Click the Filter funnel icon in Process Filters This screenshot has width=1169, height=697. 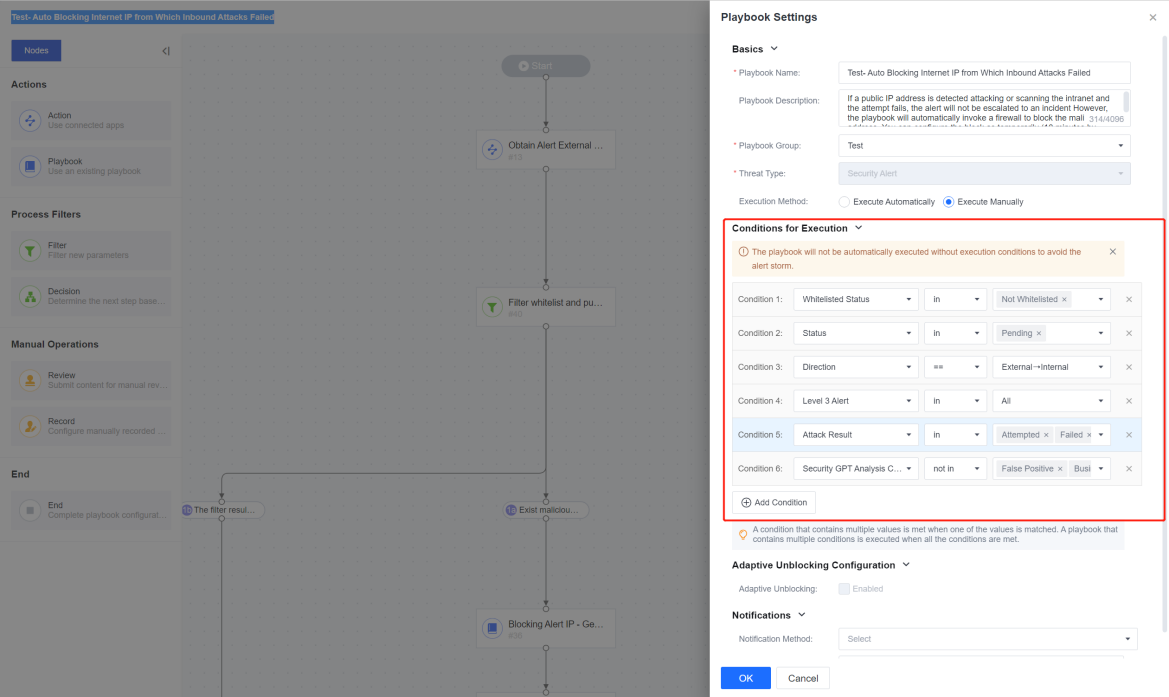click(x=30, y=250)
